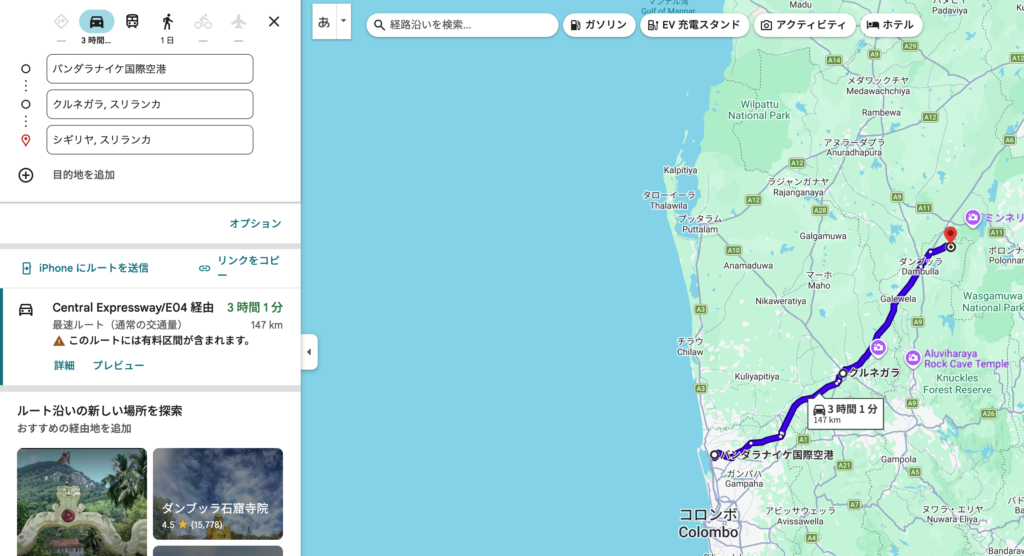1024x556 pixels.
Task: Click the Dambulla map label
Action: [921, 267]
